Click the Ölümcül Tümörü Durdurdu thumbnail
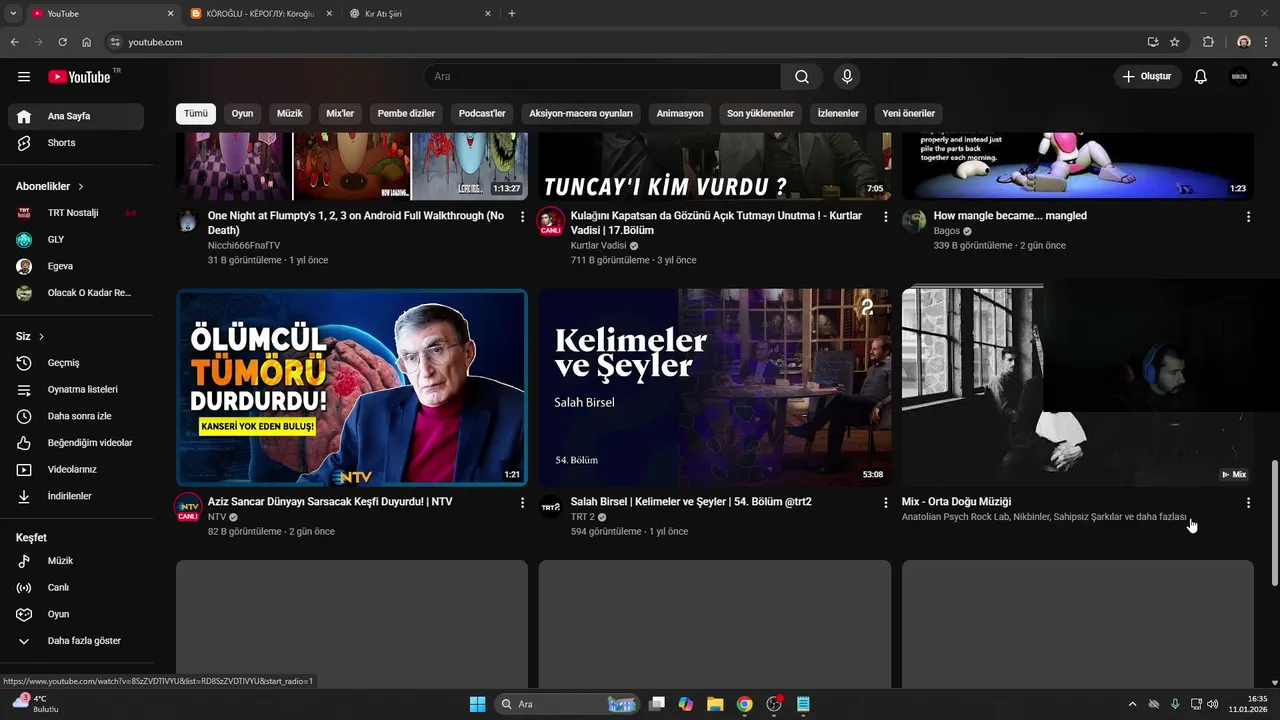The height and width of the screenshot is (720, 1280). pos(352,387)
